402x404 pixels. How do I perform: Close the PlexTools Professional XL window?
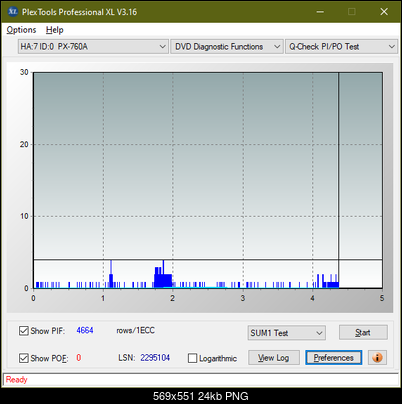[384, 12]
